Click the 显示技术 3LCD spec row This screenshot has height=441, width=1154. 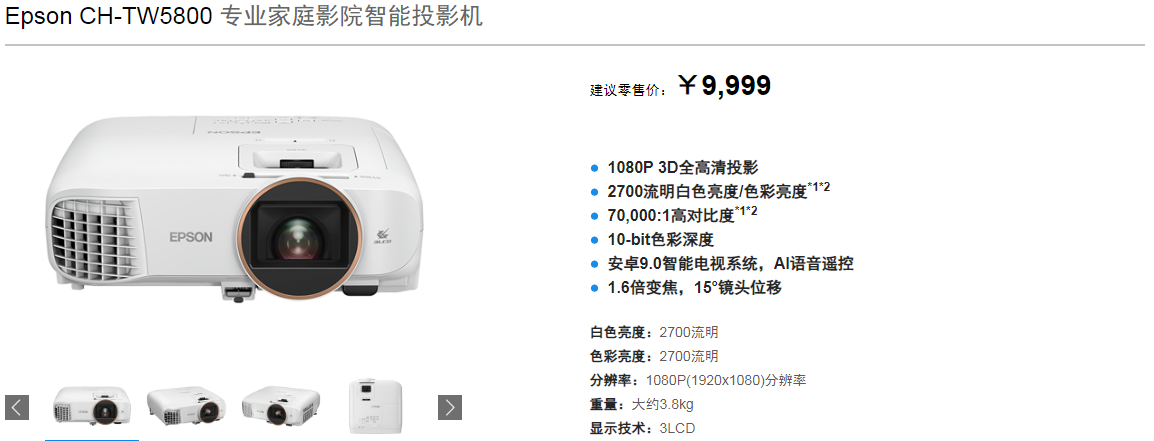tap(643, 428)
